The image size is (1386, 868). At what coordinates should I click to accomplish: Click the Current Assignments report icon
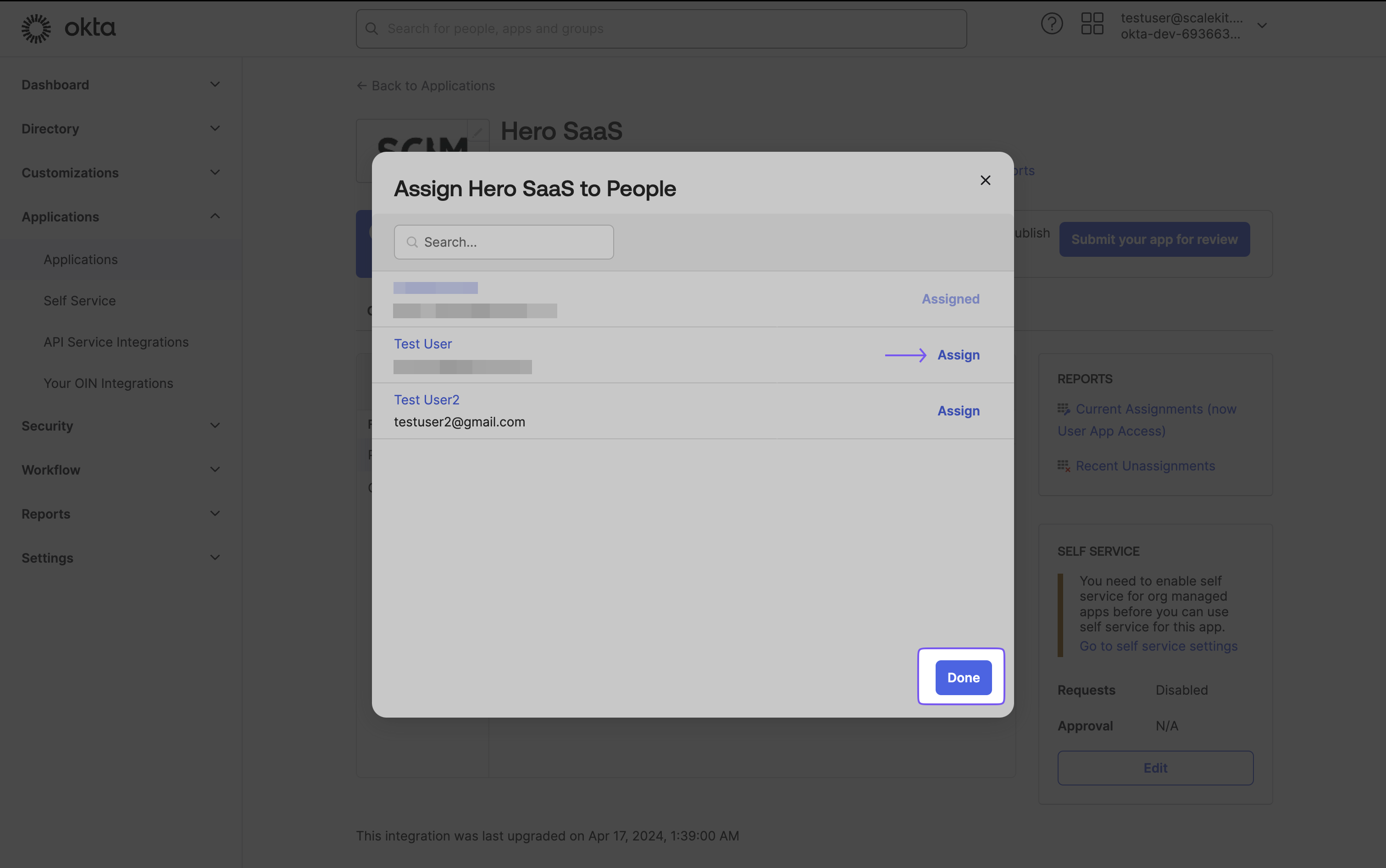click(1064, 408)
